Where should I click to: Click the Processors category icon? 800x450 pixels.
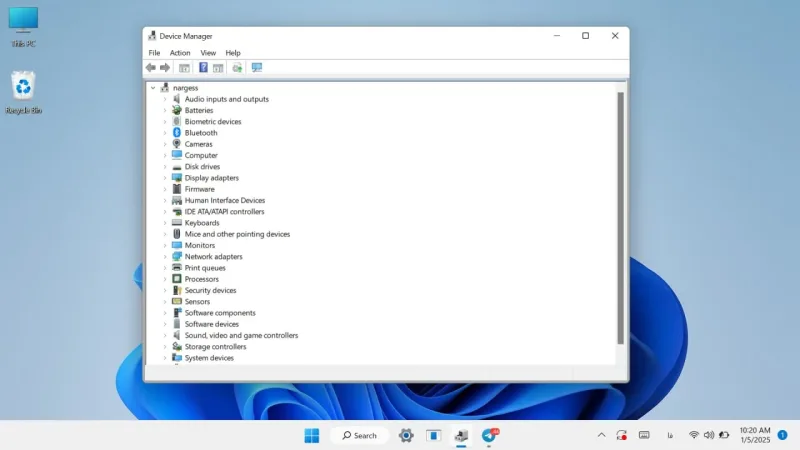(x=177, y=279)
